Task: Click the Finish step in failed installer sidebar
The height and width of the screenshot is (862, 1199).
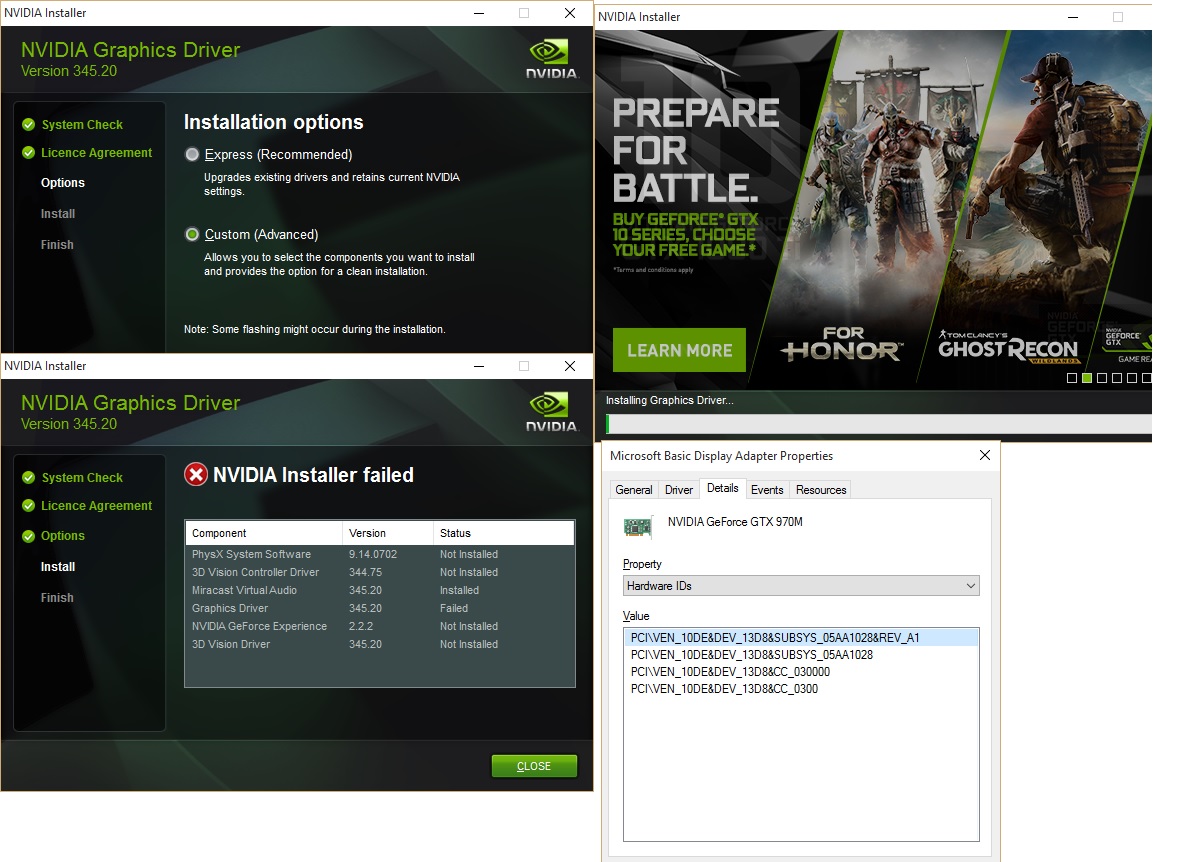Action: click(x=57, y=597)
